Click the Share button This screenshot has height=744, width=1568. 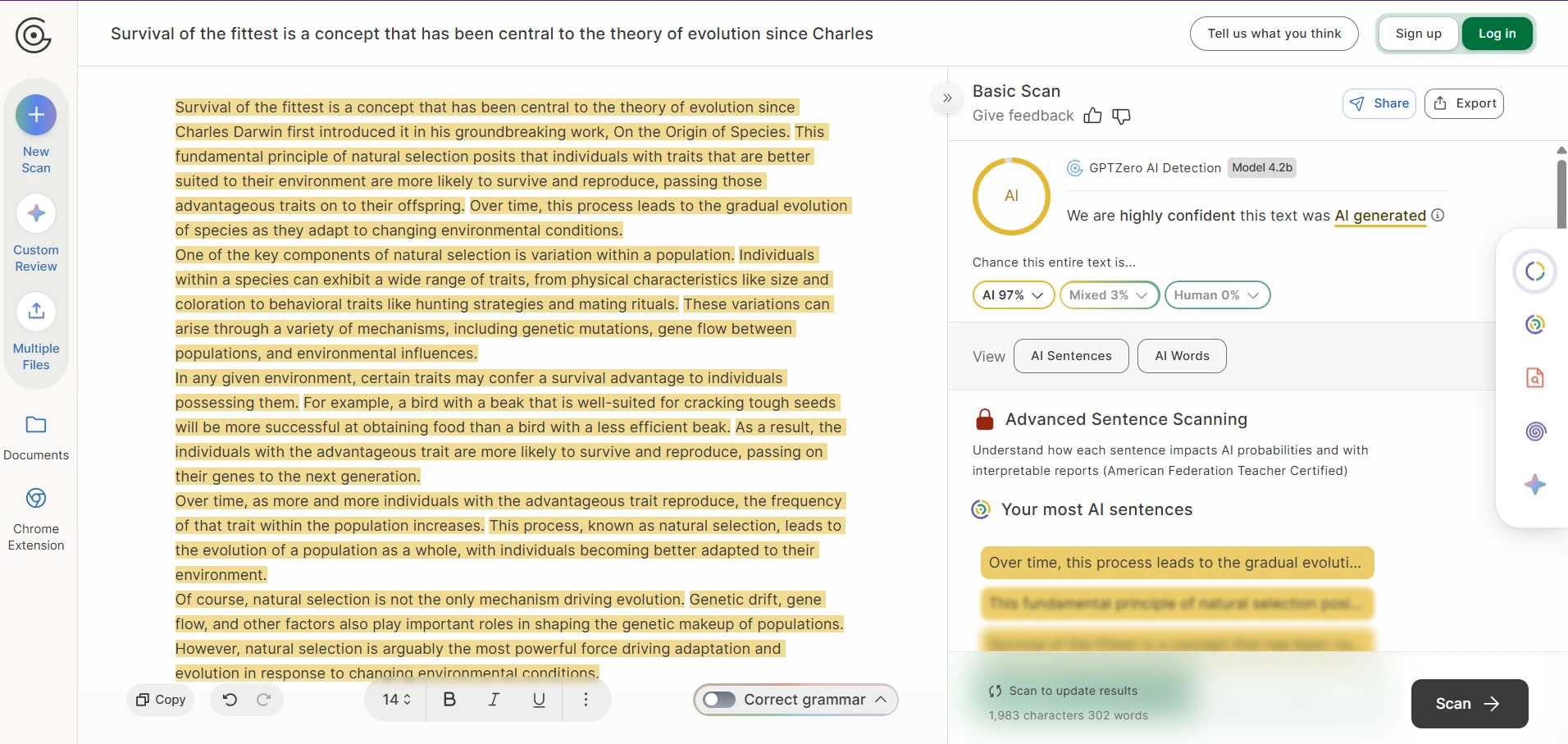tap(1379, 103)
